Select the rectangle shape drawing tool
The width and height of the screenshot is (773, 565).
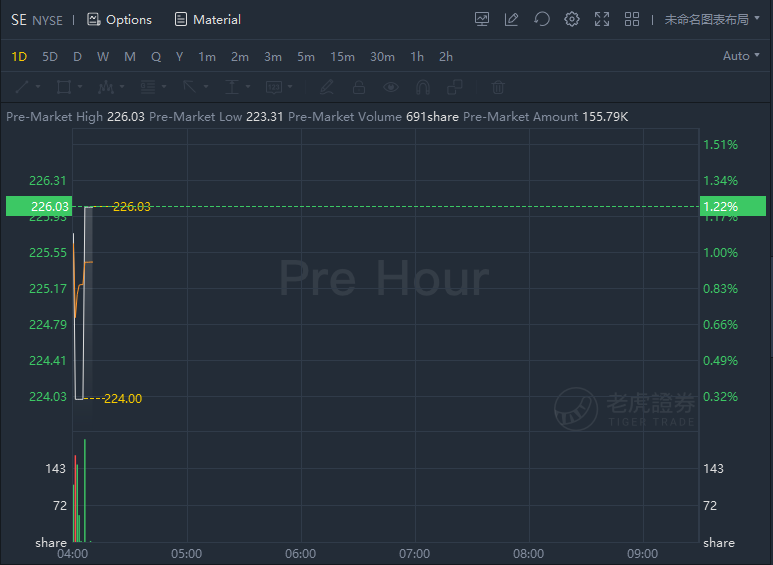click(64, 87)
